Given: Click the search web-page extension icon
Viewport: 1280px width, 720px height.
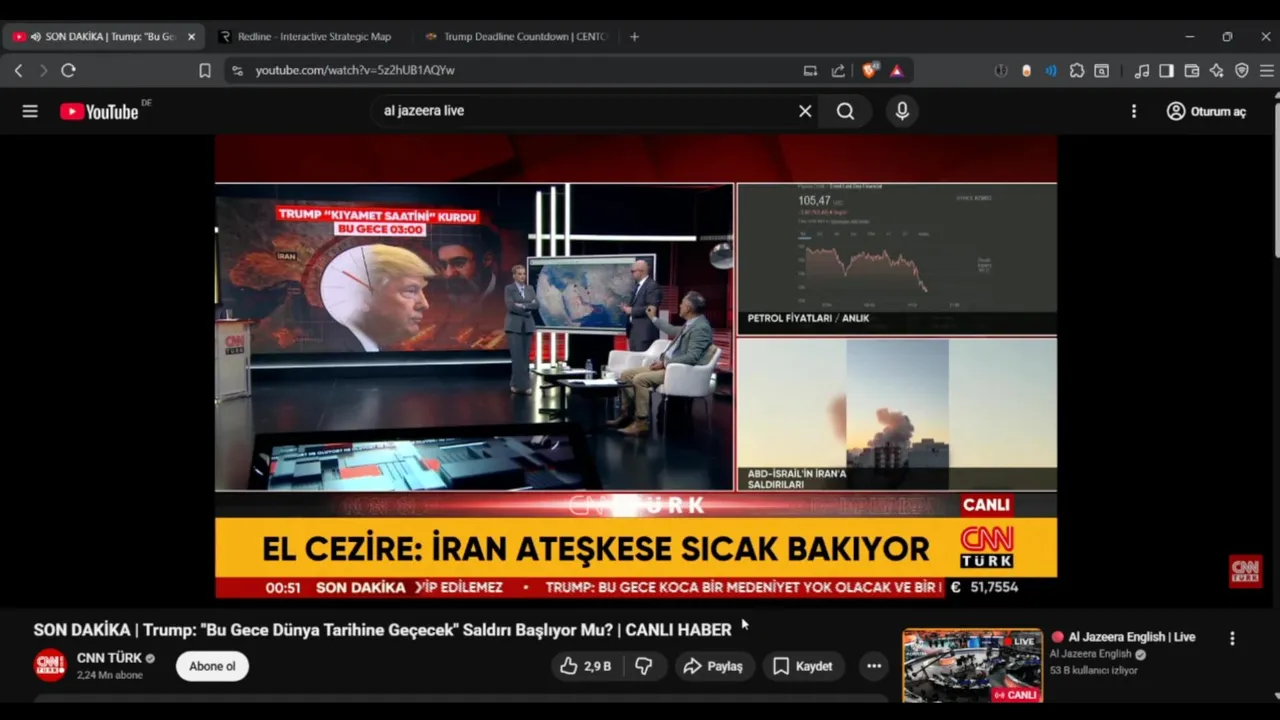Looking at the screenshot, I should click(x=1101, y=70).
